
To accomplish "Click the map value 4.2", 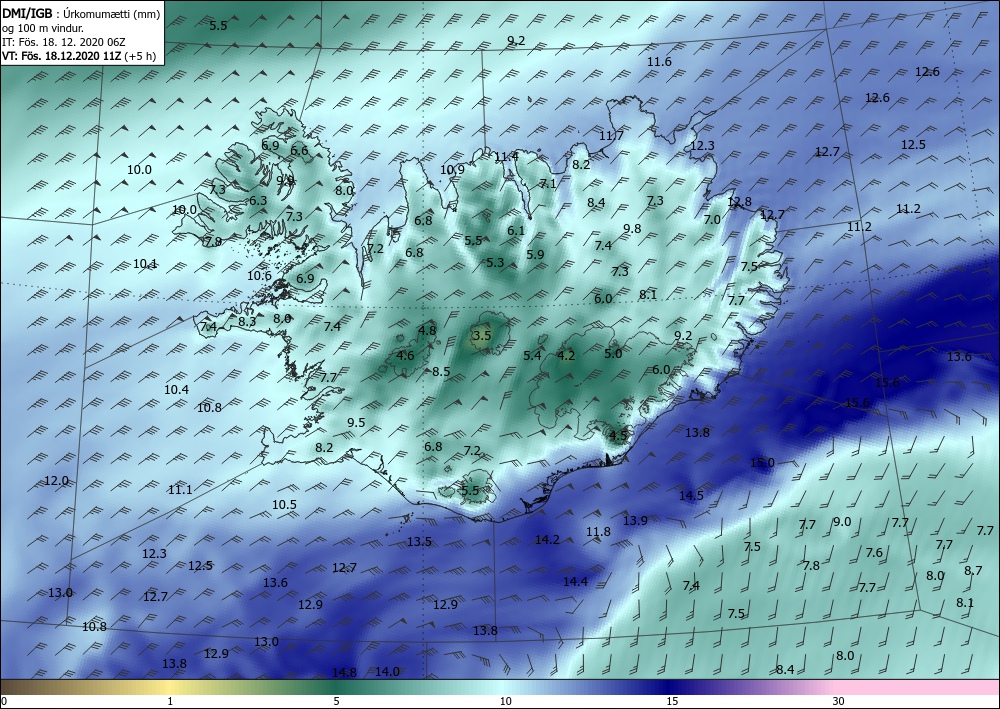I will click(566, 356).
